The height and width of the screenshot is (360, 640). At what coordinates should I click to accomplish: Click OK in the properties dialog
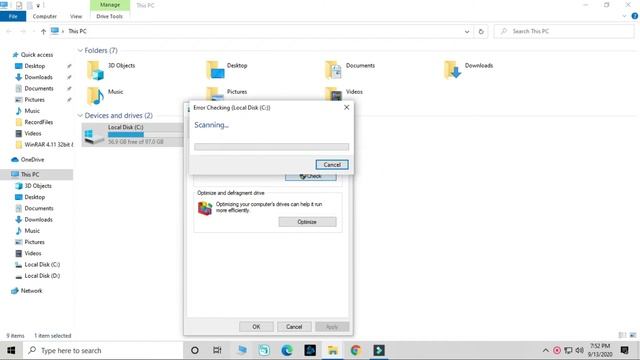coord(256,327)
